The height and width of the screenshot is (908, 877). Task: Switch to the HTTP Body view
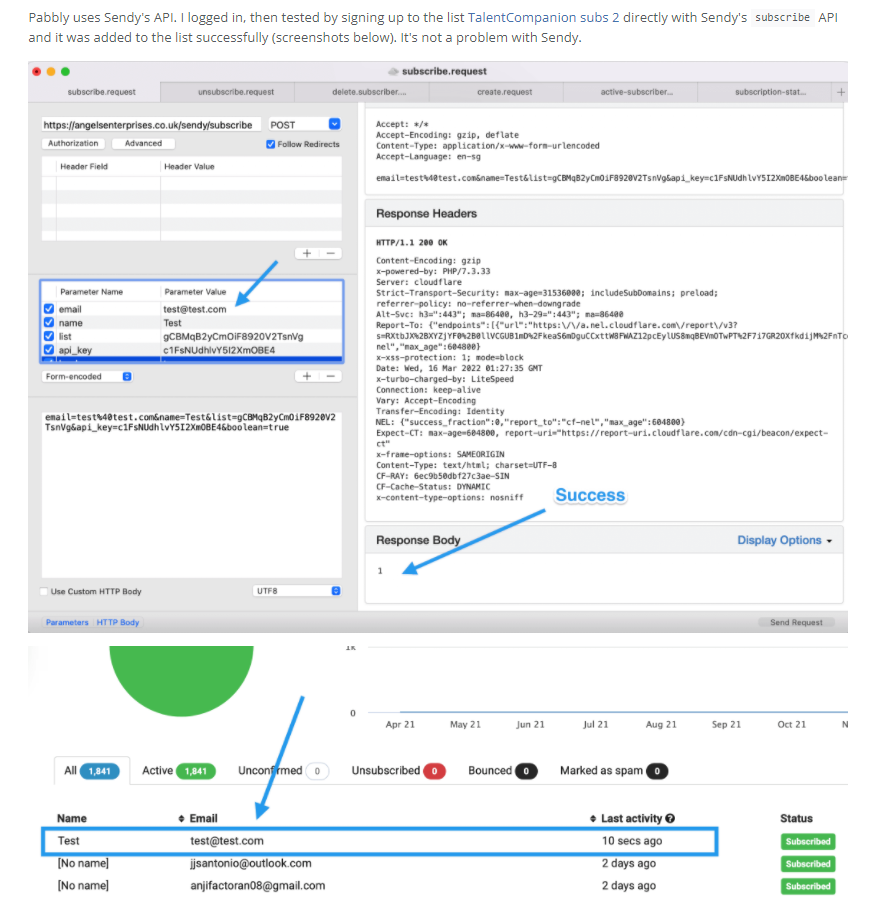click(x=118, y=622)
